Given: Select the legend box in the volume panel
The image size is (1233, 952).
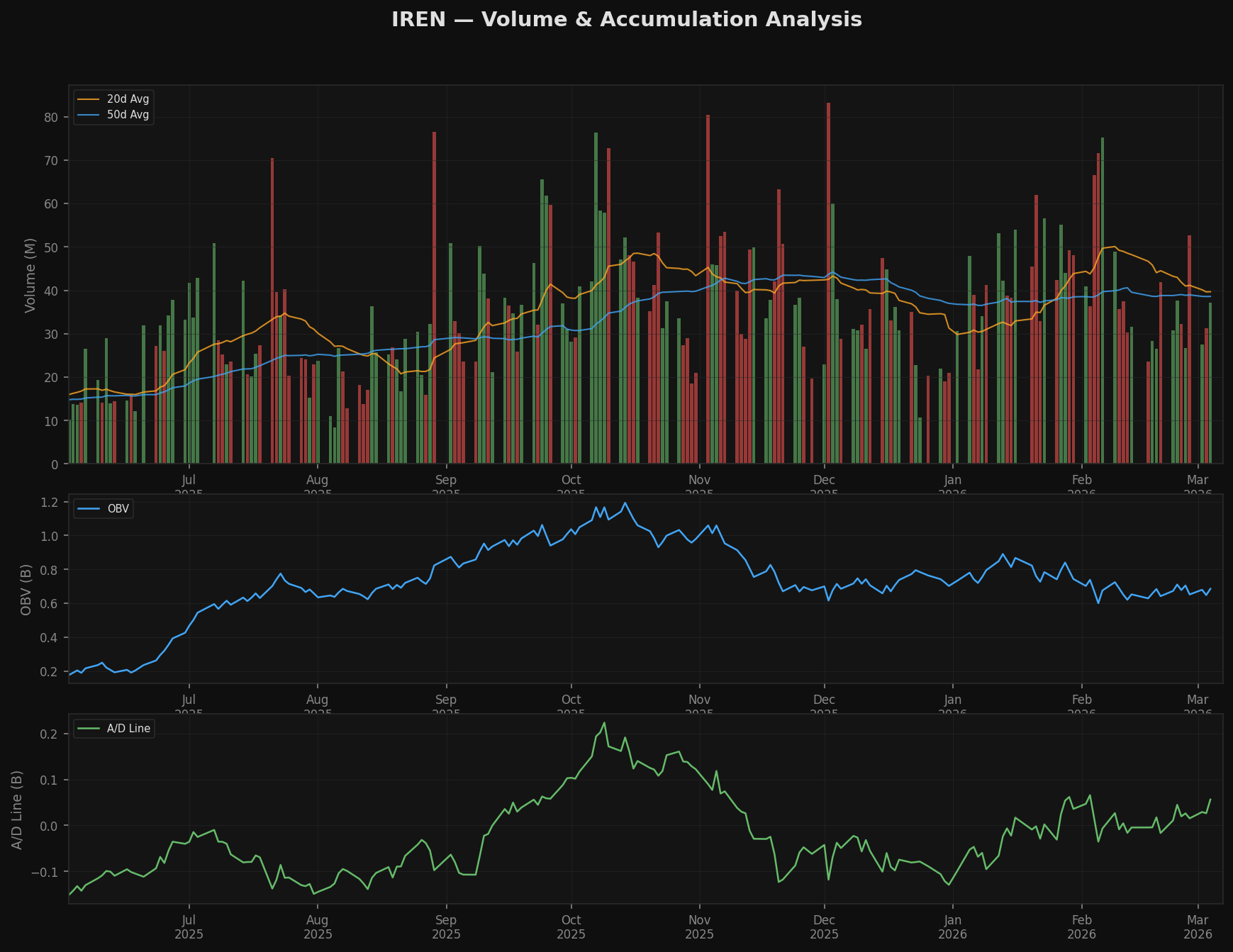Looking at the screenshot, I should 114,107.
